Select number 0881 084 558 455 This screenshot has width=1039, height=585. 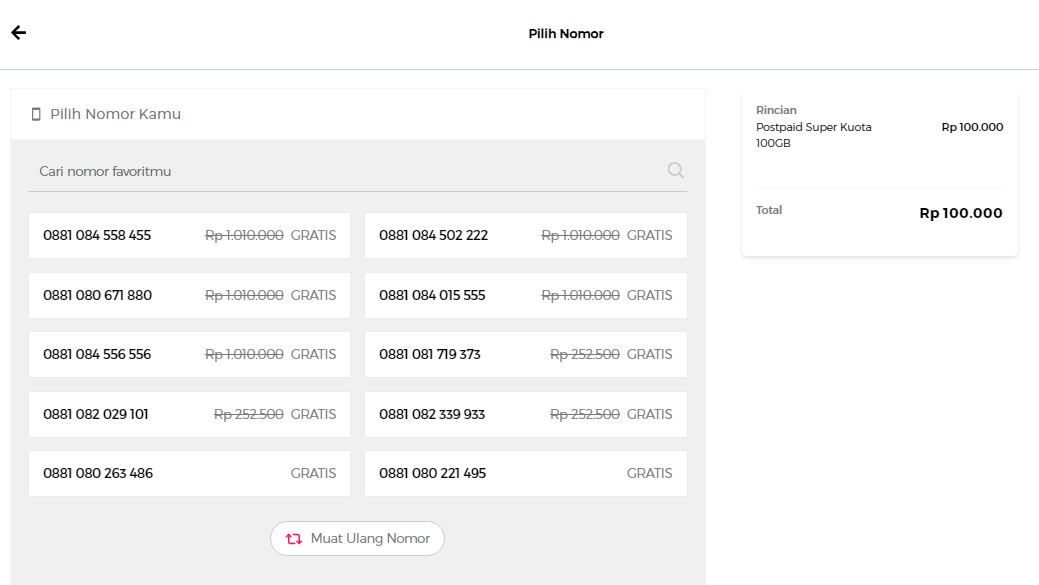[189, 236]
